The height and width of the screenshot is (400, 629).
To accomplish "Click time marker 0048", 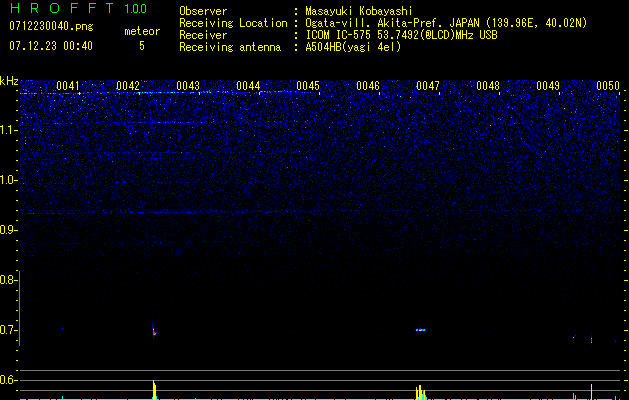I will click(488, 86).
